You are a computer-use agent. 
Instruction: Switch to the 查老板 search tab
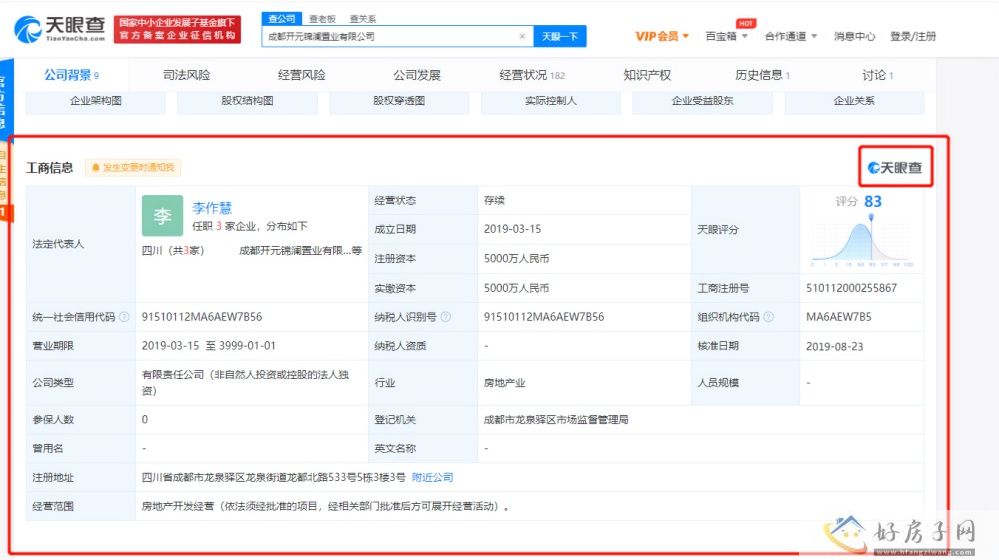click(322, 19)
